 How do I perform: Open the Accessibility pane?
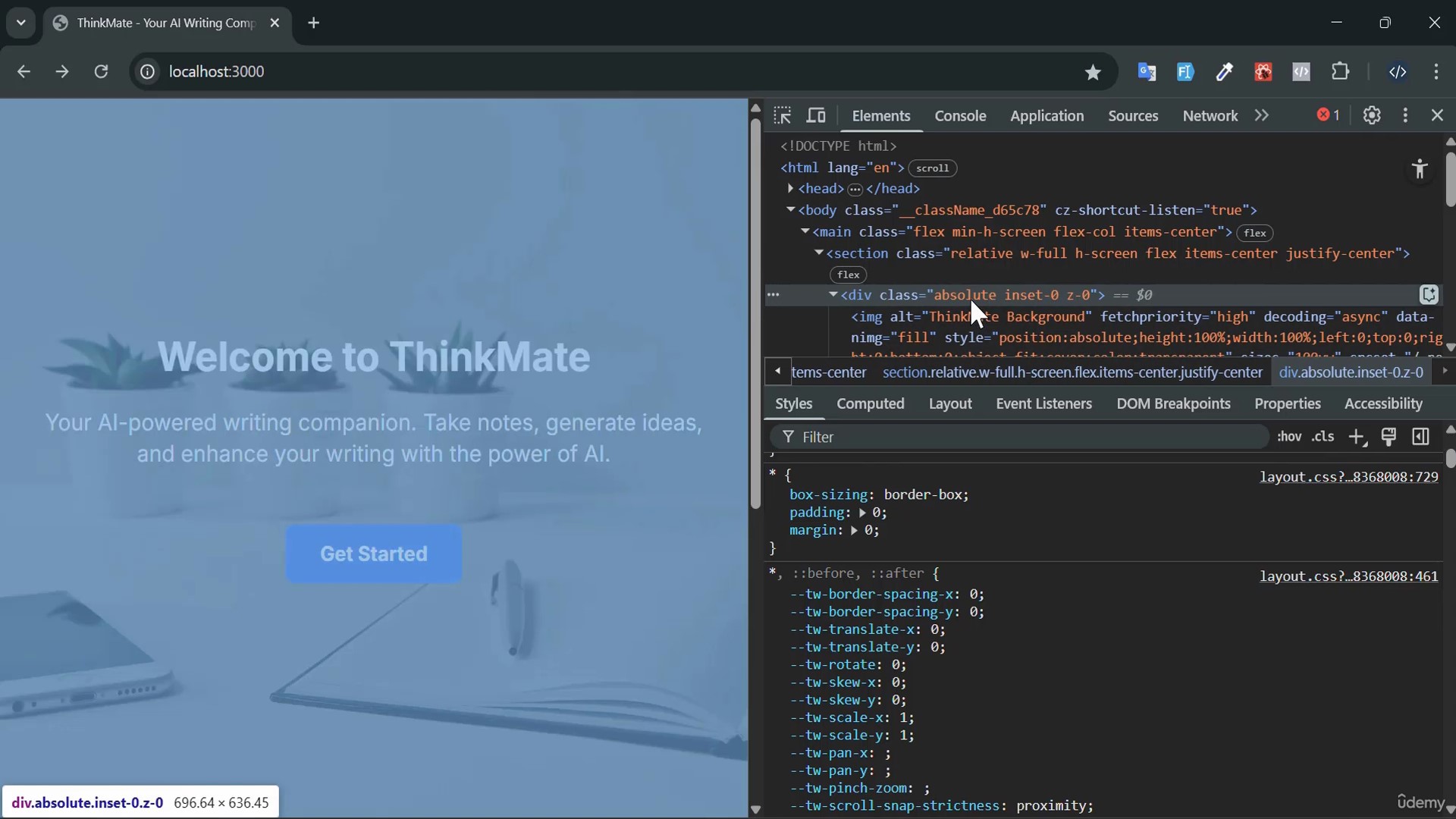(1382, 404)
